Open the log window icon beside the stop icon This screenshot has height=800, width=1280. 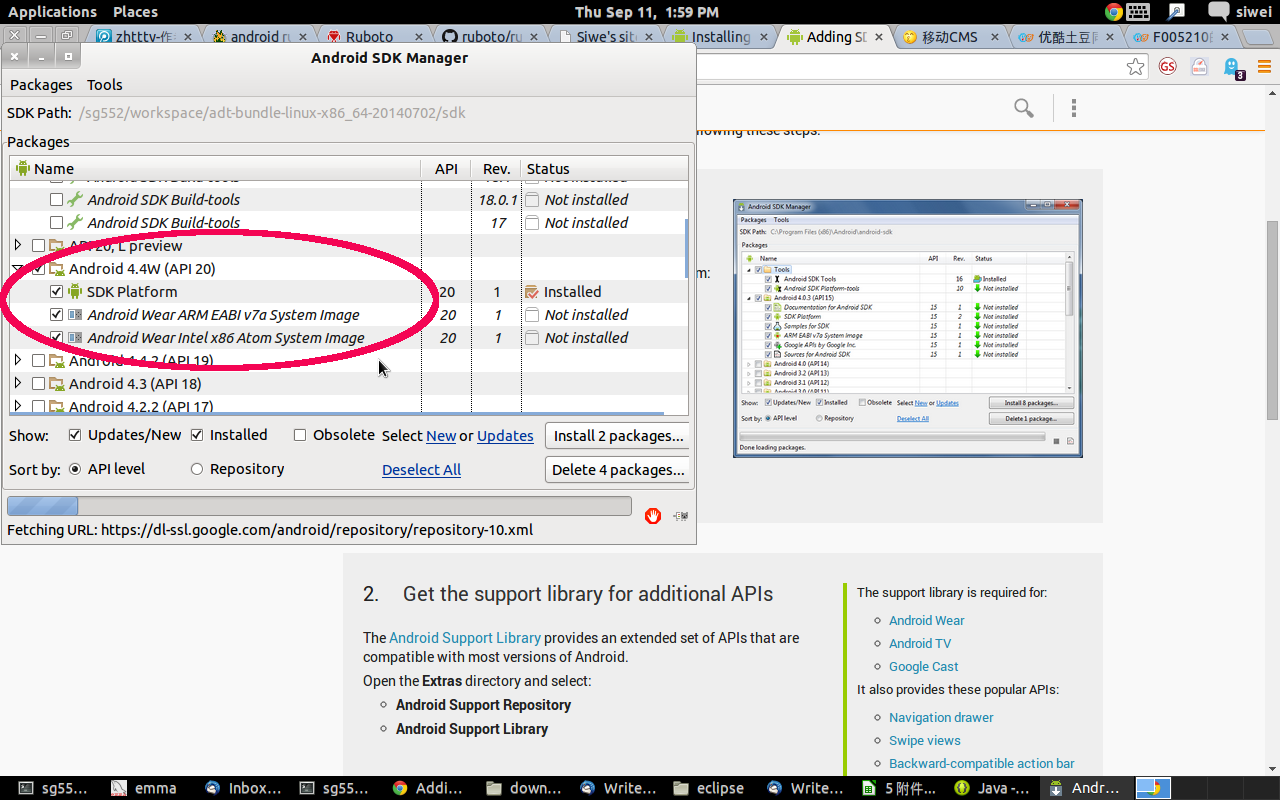coord(681,516)
